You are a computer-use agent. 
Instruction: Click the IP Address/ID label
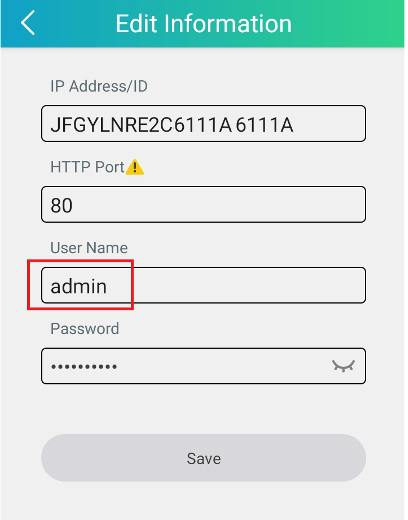pos(99,86)
